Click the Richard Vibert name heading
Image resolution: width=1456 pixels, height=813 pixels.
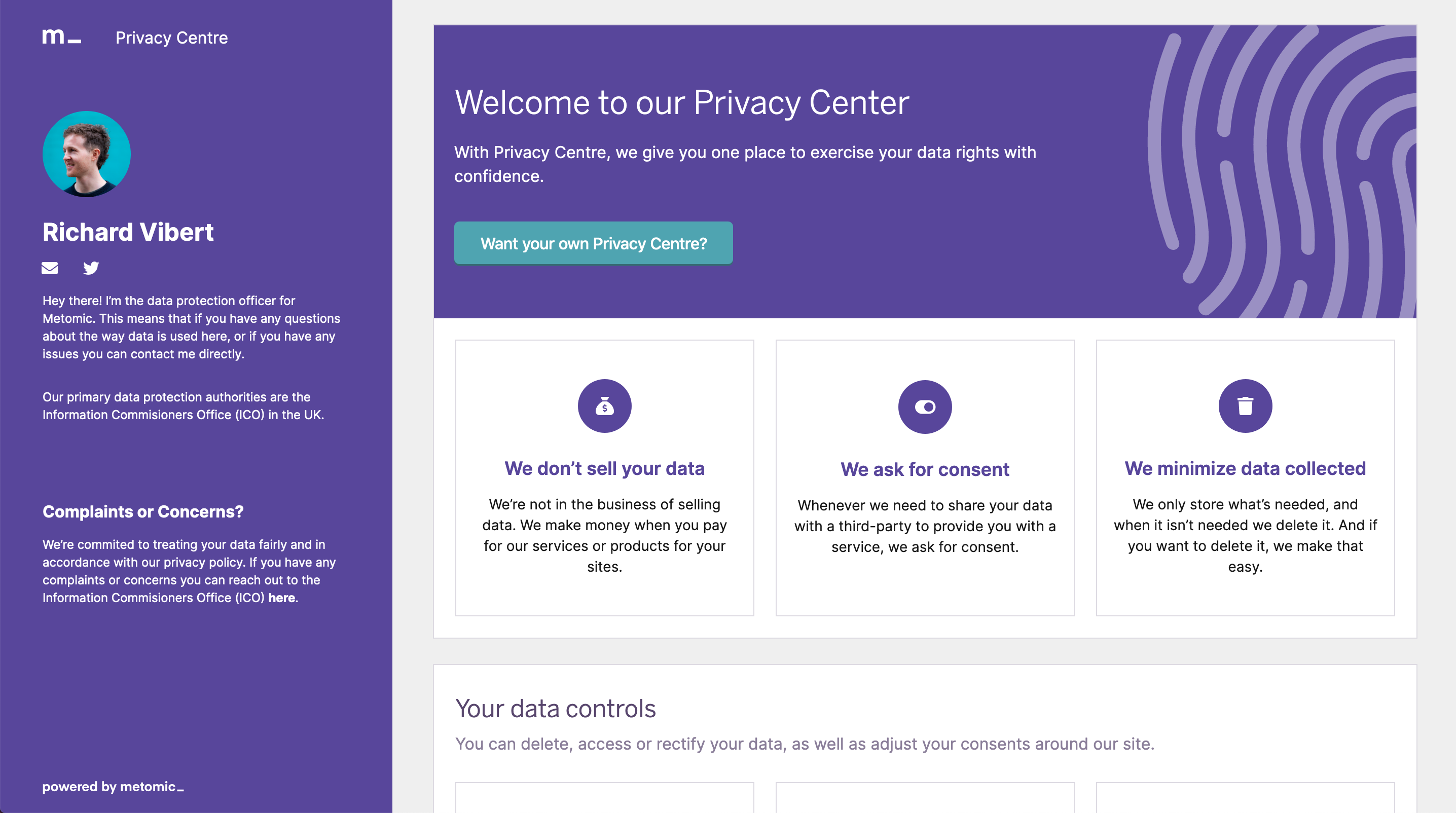pos(128,232)
